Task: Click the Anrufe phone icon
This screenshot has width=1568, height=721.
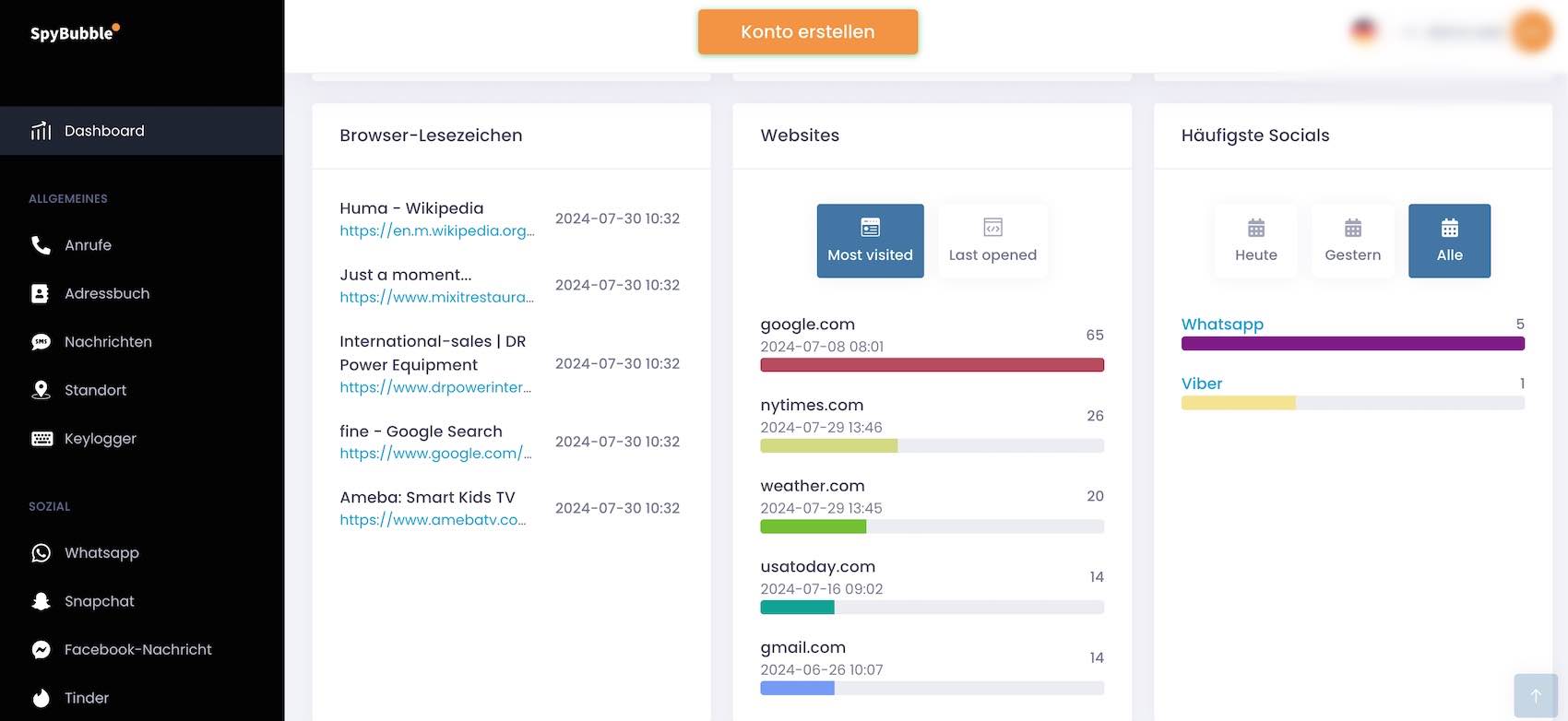Action: 42,245
